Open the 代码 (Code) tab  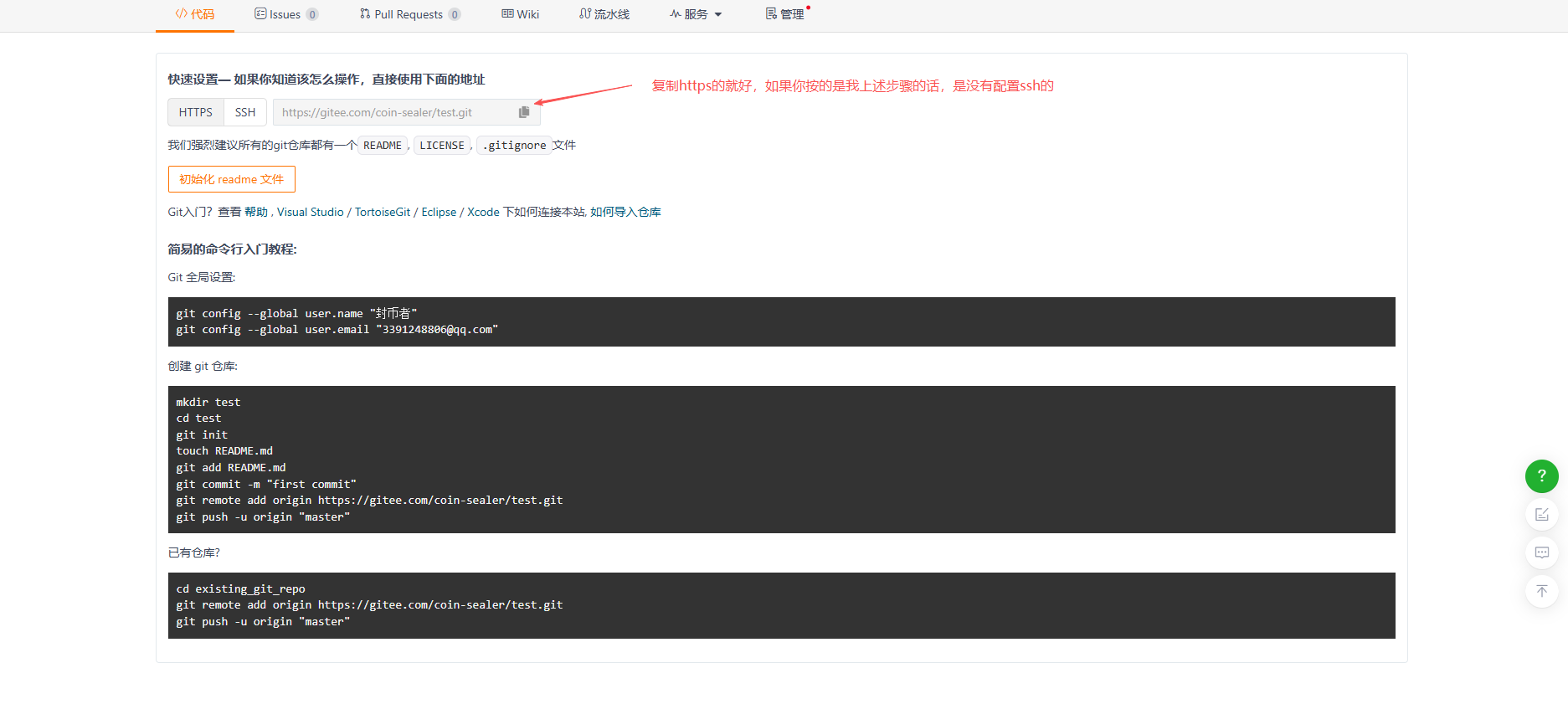(195, 14)
